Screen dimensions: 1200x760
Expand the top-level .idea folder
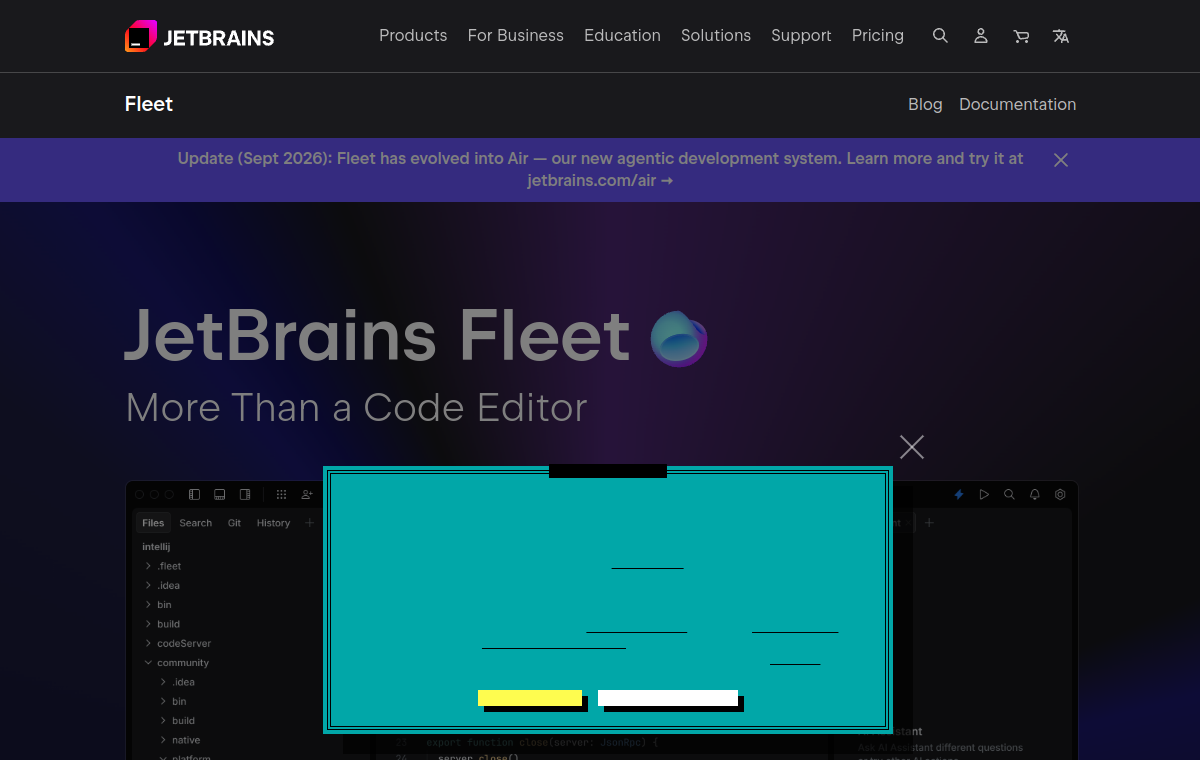coord(149,585)
